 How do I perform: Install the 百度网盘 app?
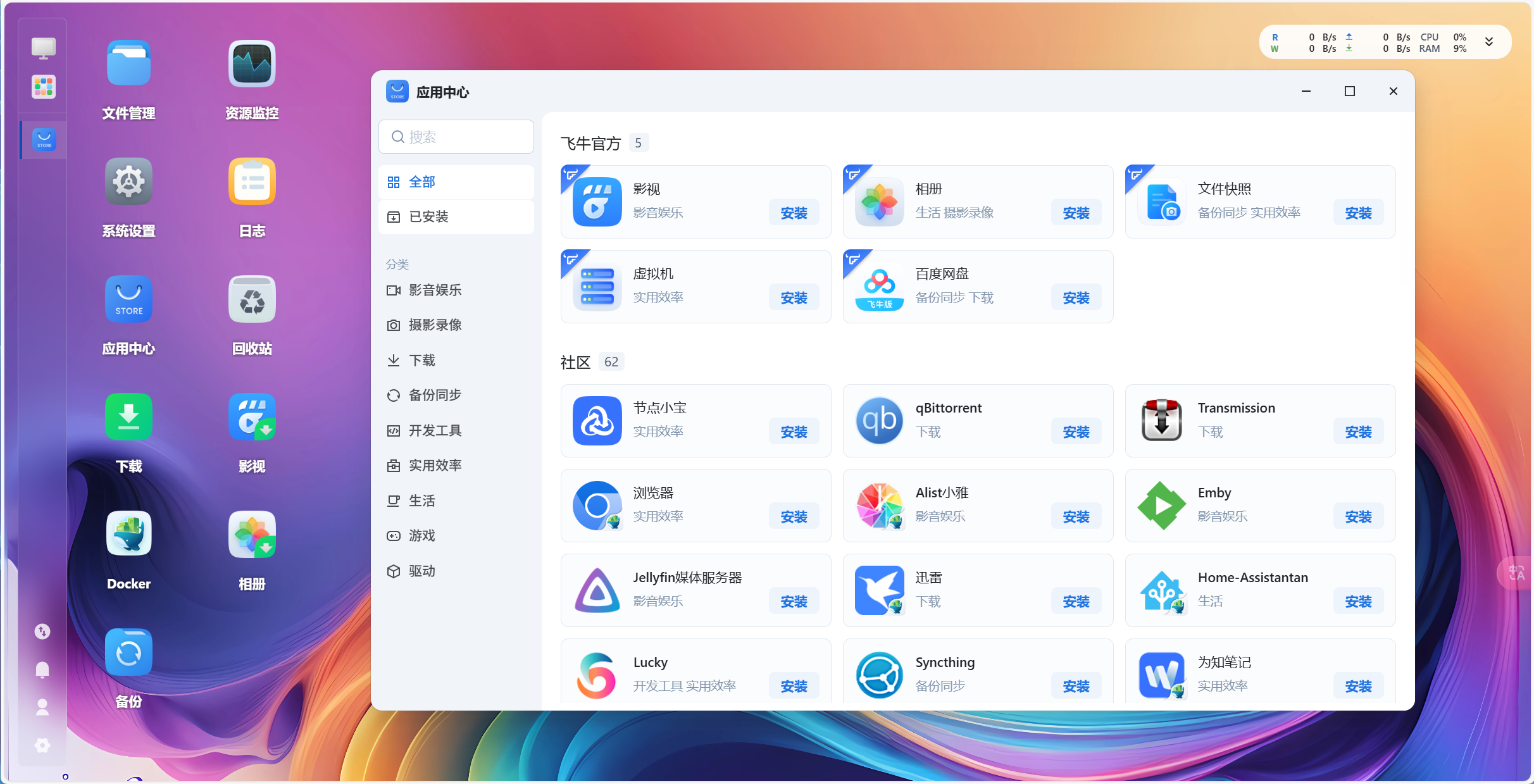click(1076, 298)
